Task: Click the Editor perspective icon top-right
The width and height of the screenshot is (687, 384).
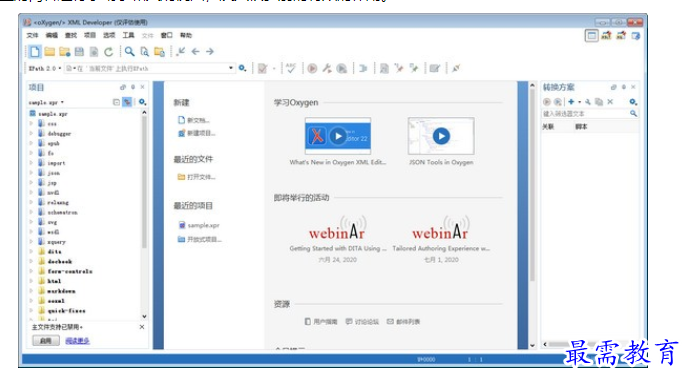Action: tap(591, 36)
